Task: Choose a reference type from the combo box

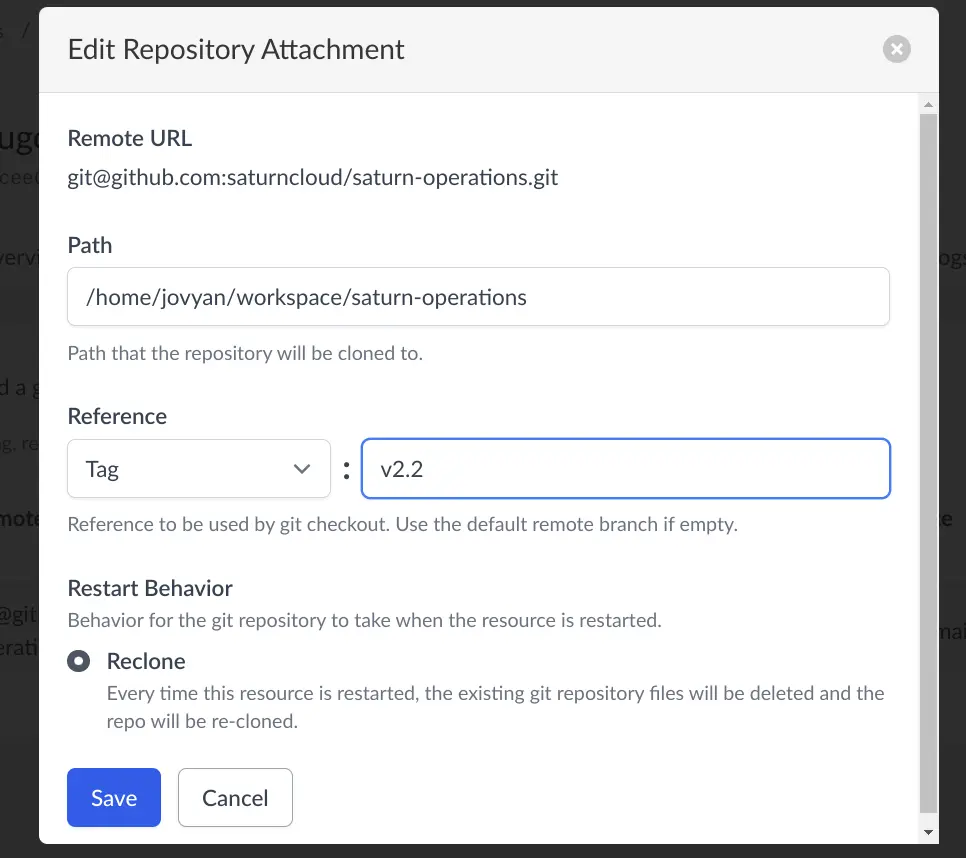Action: [198, 468]
